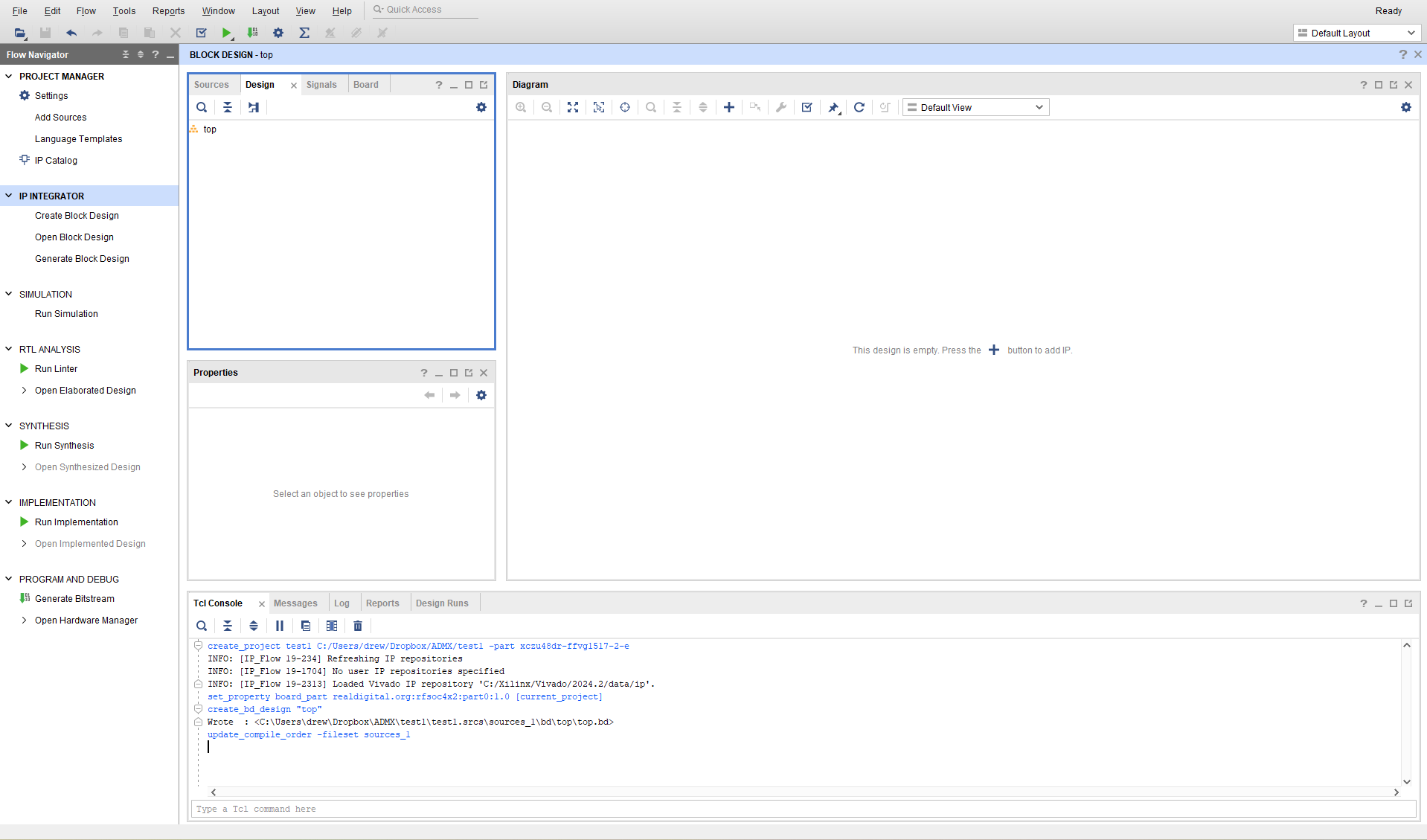Switch to the Signals tab
The height and width of the screenshot is (840, 1427).
(321, 85)
